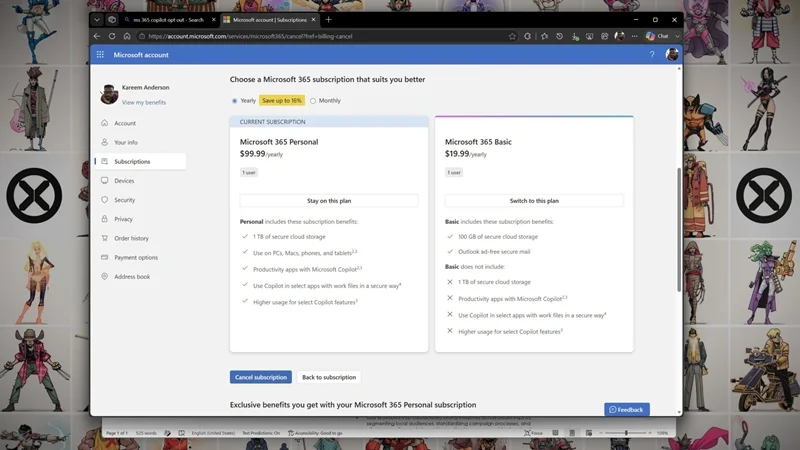Open the Microsoft apps launcher grid

[100, 55]
